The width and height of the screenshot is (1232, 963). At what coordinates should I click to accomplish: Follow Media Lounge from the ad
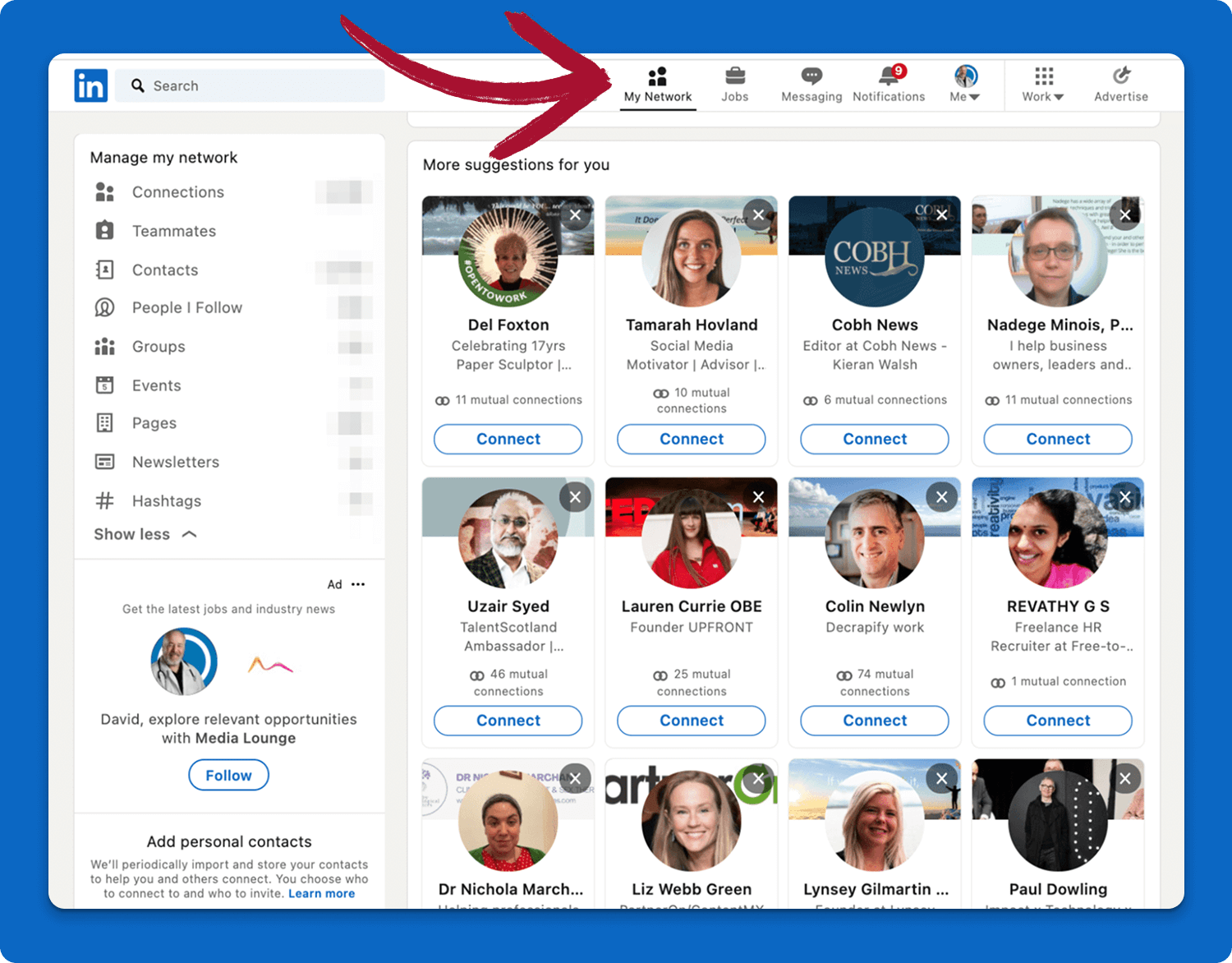click(x=228, y=775)
